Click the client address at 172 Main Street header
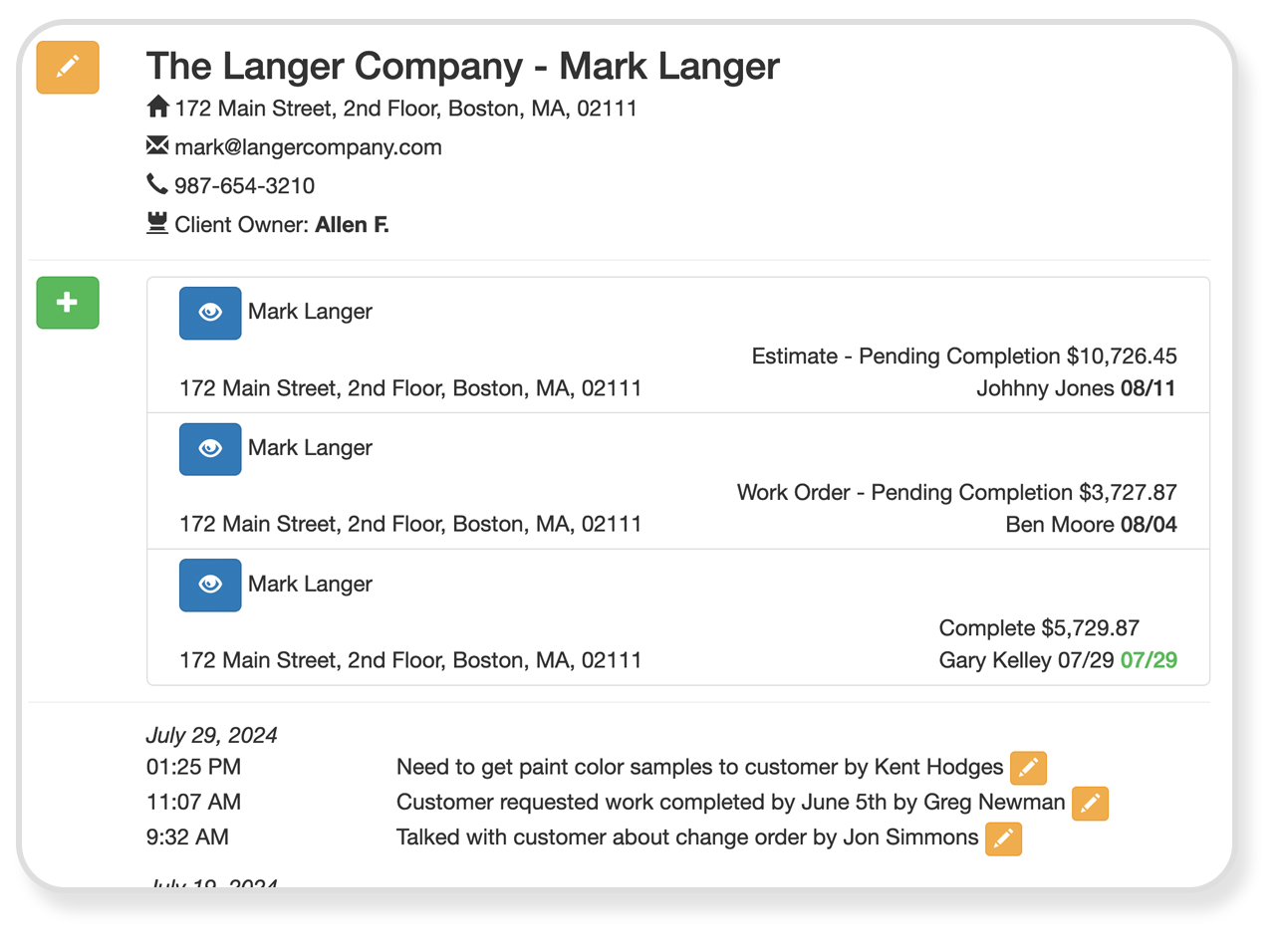 click(405, 109)
